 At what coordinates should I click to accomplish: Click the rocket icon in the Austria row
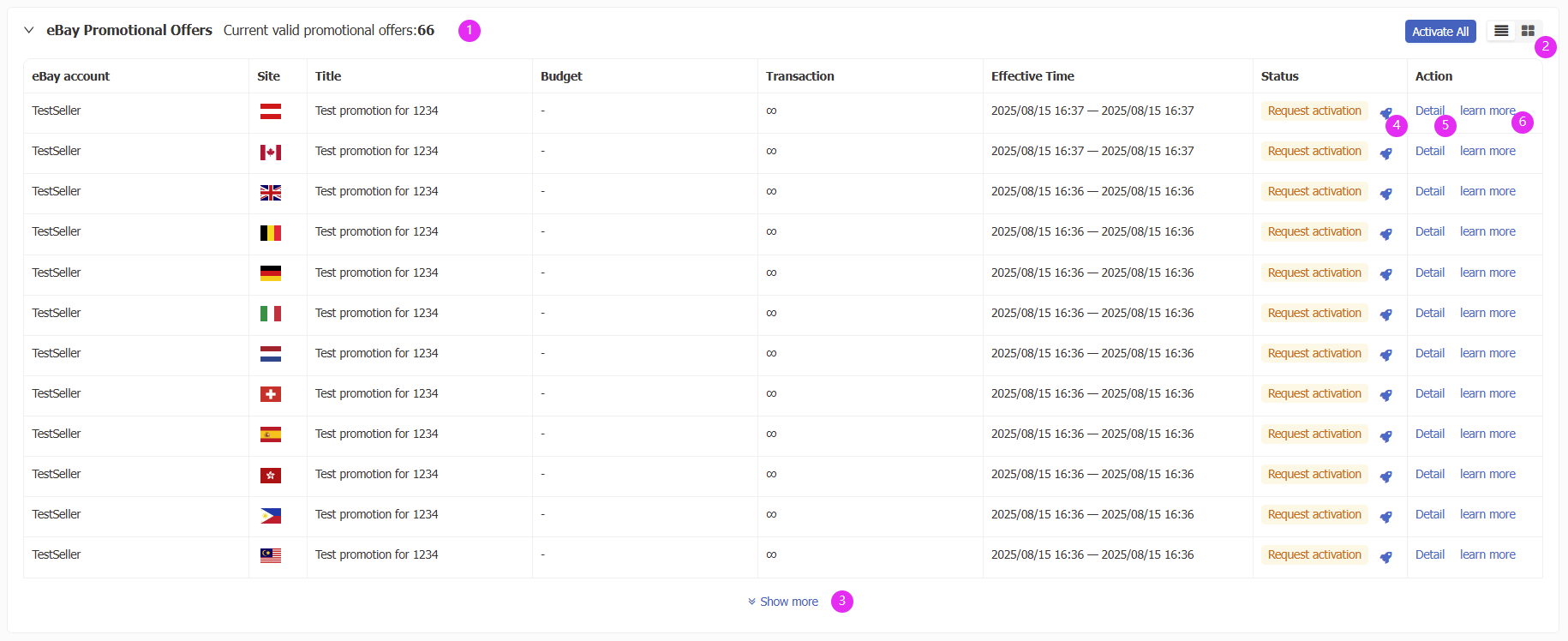point(1385,113)
